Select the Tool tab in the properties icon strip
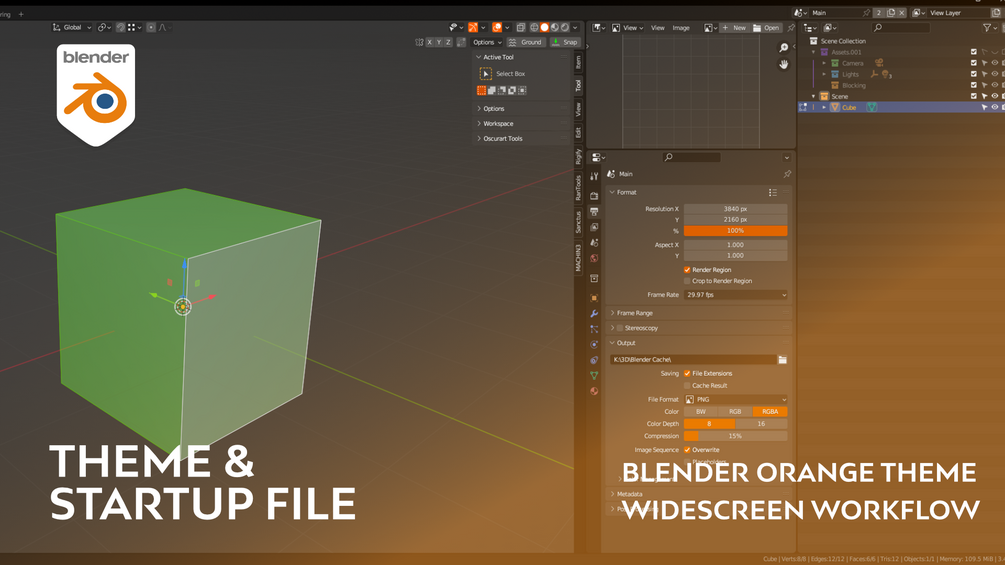1005x565 pixels. 594,176
